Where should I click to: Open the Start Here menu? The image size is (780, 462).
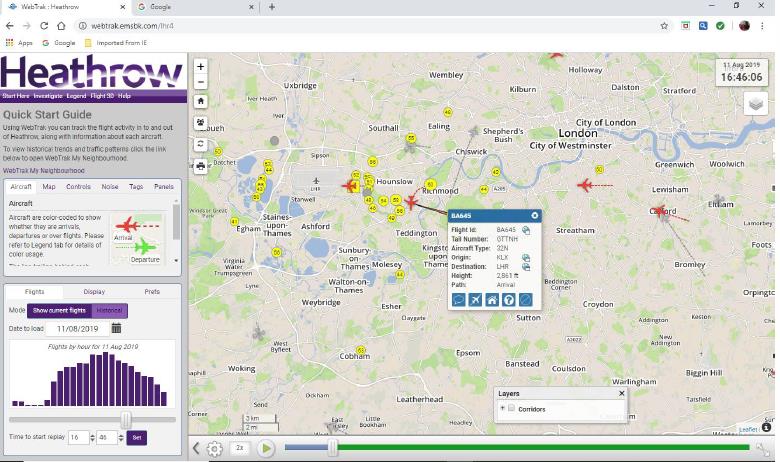coord(16,96)
